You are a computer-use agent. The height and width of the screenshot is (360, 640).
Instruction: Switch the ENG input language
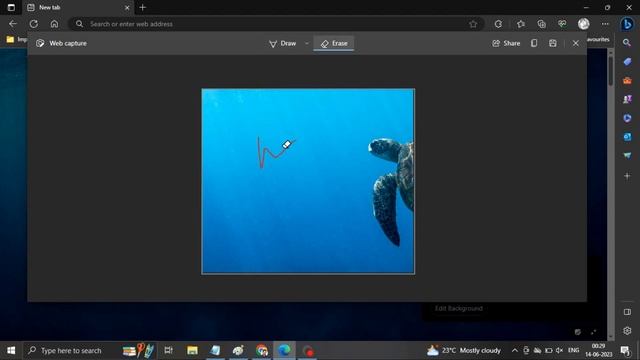click(573, 350)
